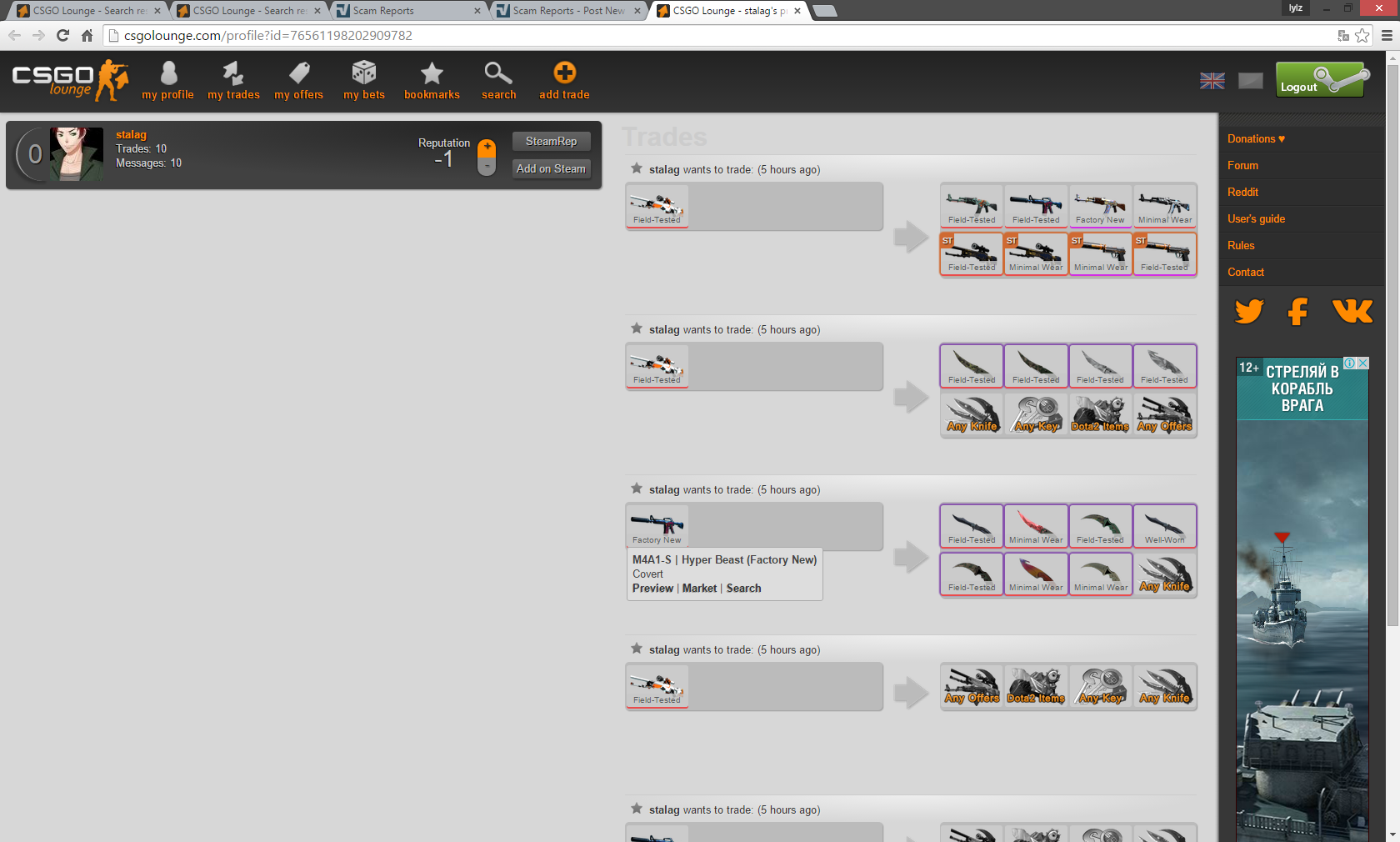The height and width of the screenshot is (842, 1400).
Task: Click the SteamRep button
Action: 551,141
